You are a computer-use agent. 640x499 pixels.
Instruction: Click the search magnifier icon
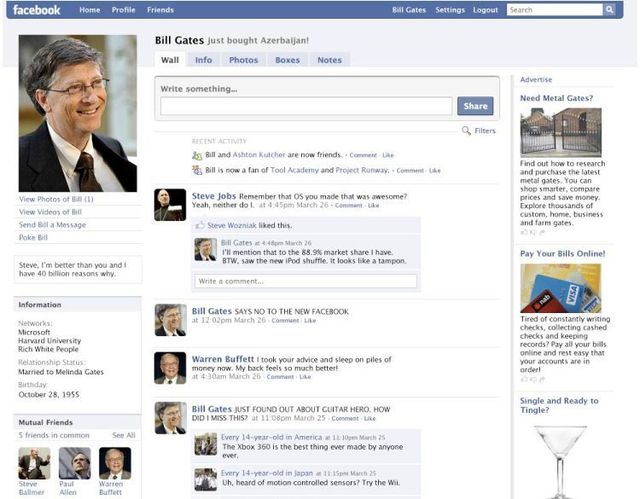tap(609, 10)
